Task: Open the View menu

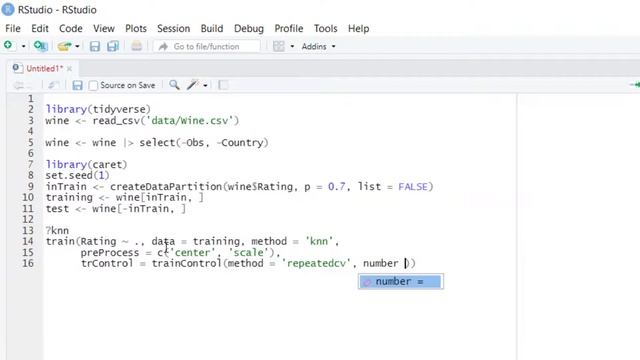Action: (104, 29)
